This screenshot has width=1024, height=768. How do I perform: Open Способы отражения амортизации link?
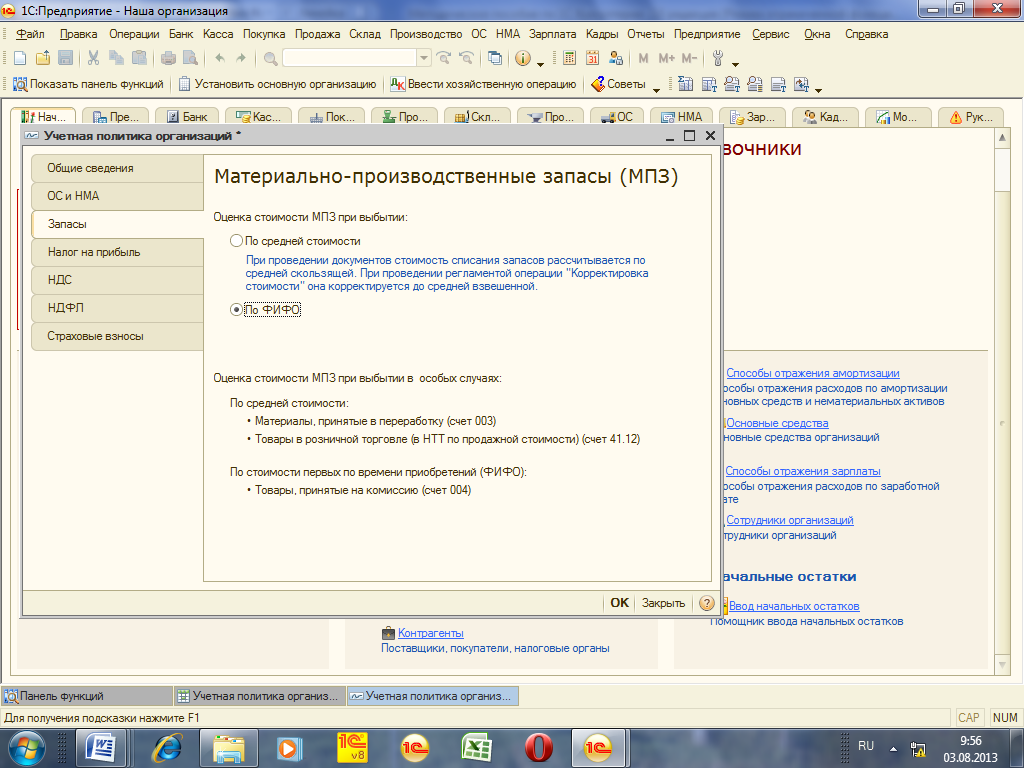(812, 373)
